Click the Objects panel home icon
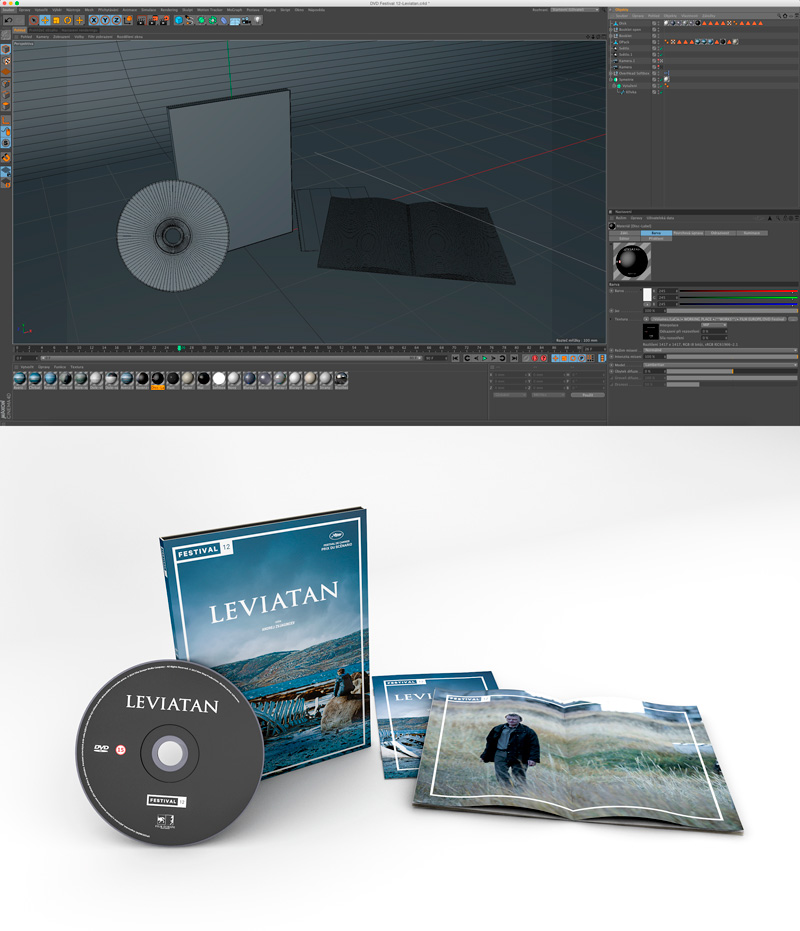 pos(785,15)
